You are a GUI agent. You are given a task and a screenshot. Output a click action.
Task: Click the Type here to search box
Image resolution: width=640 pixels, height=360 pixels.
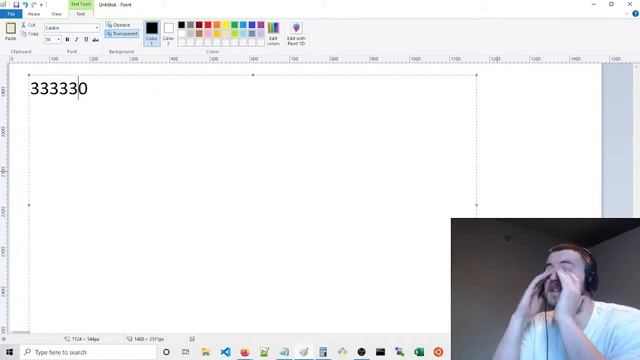pos(88,352)
